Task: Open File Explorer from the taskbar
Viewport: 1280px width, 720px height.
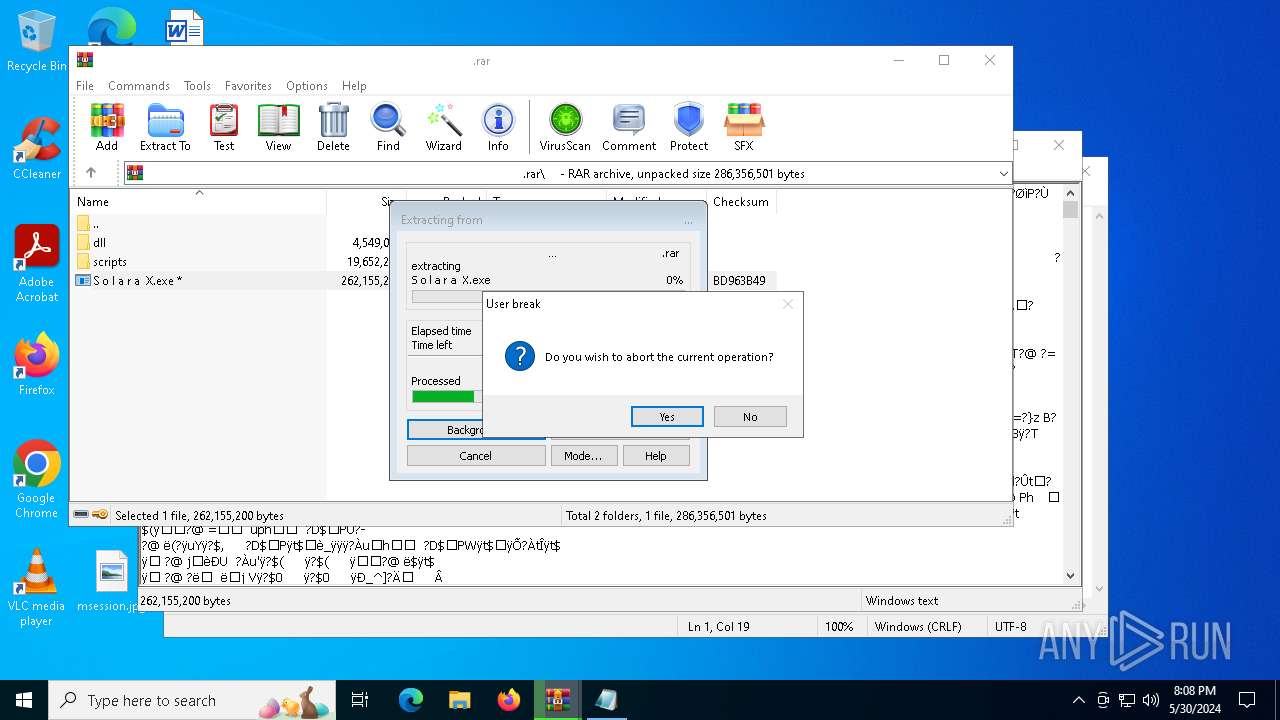Action: (x=459, y=700)
